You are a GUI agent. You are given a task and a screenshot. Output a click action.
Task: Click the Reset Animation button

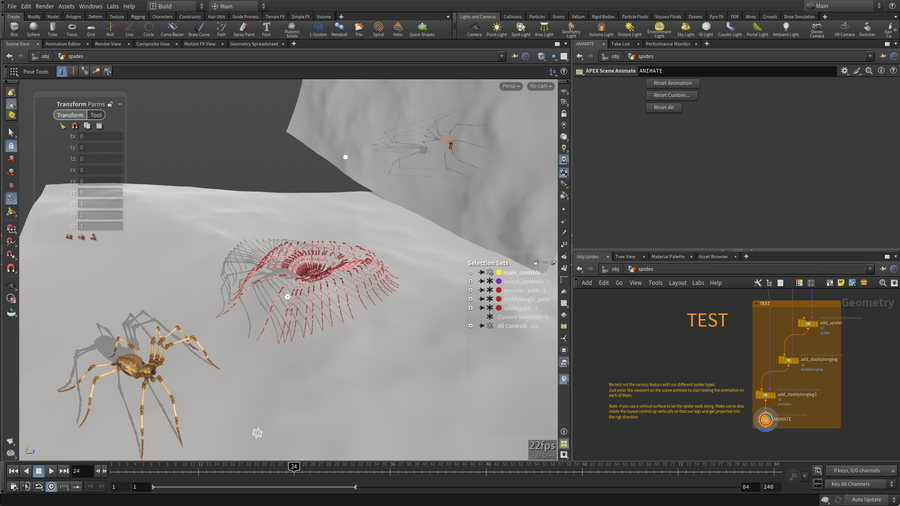pyautogui.click(x=672, y=83)
